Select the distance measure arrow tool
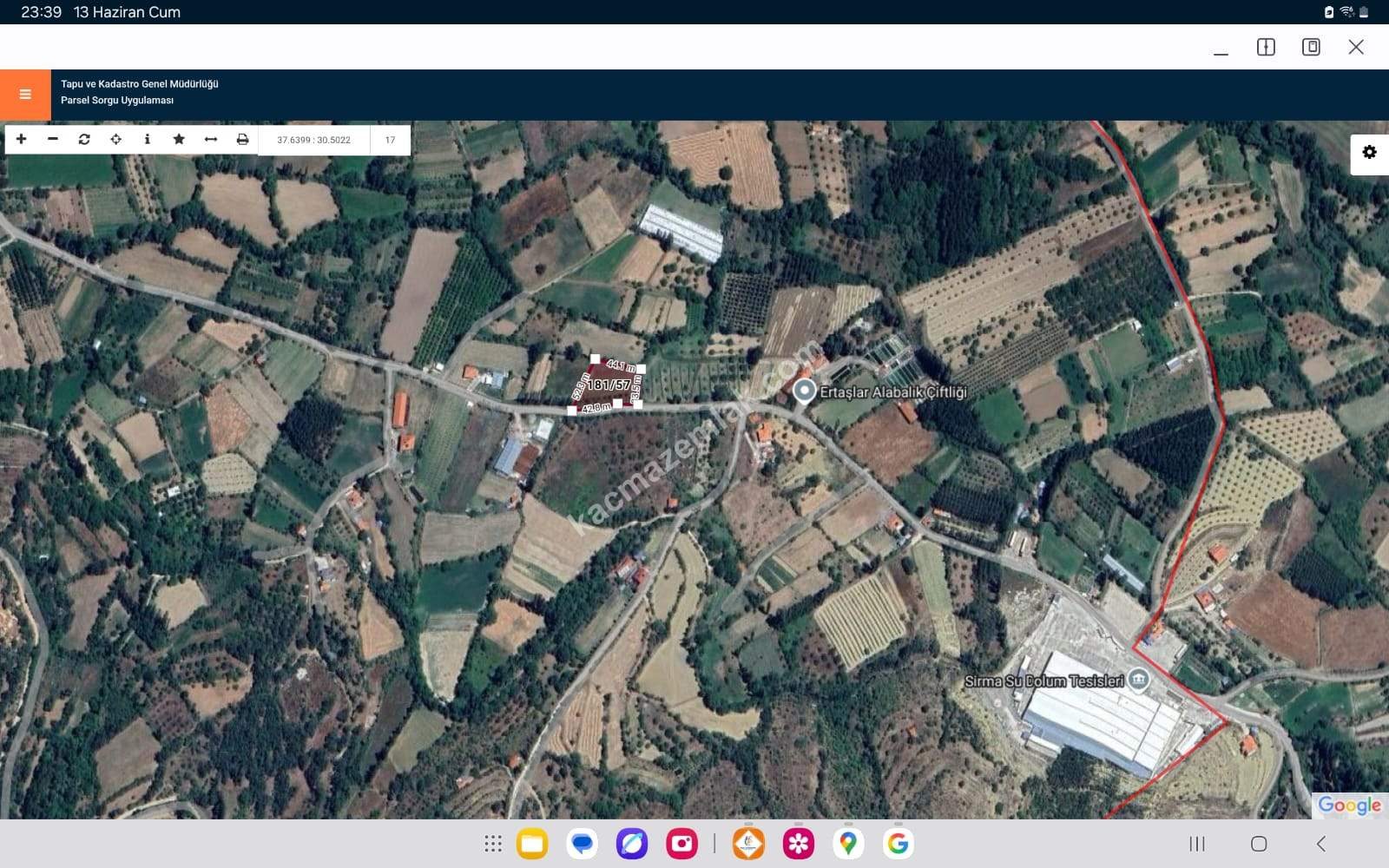1389x868 pixels. 210,139
